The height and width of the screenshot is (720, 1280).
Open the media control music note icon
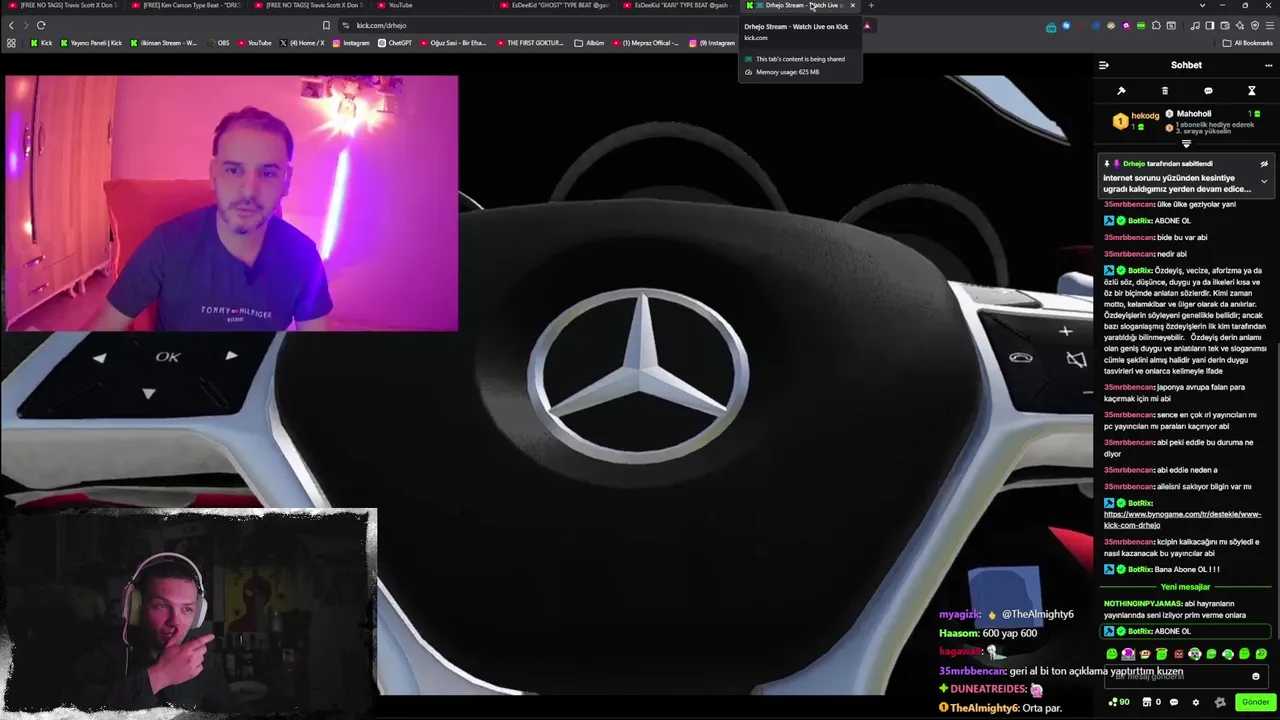tap(1195, 25)
